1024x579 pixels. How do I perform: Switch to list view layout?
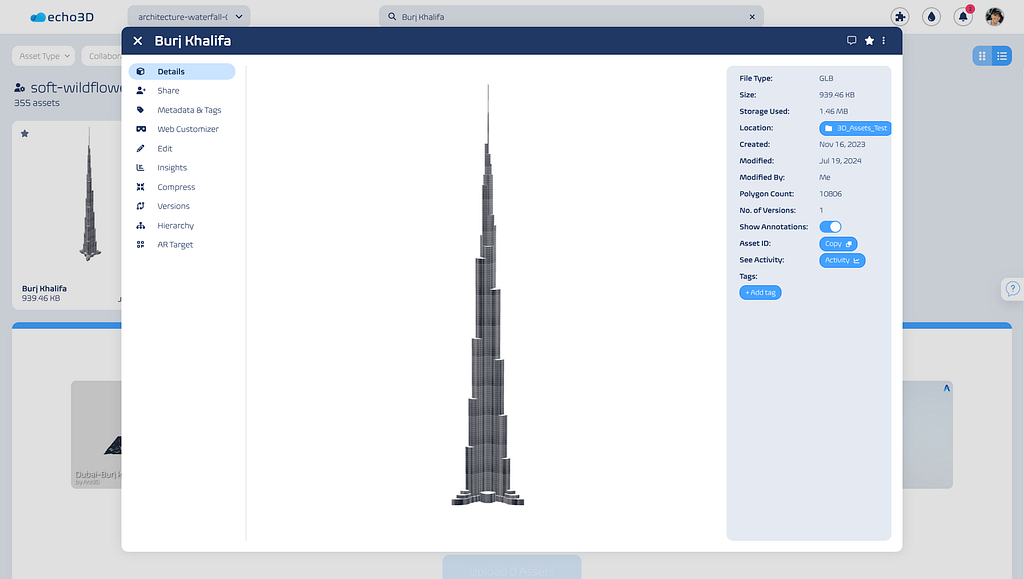coord(1002,56)
